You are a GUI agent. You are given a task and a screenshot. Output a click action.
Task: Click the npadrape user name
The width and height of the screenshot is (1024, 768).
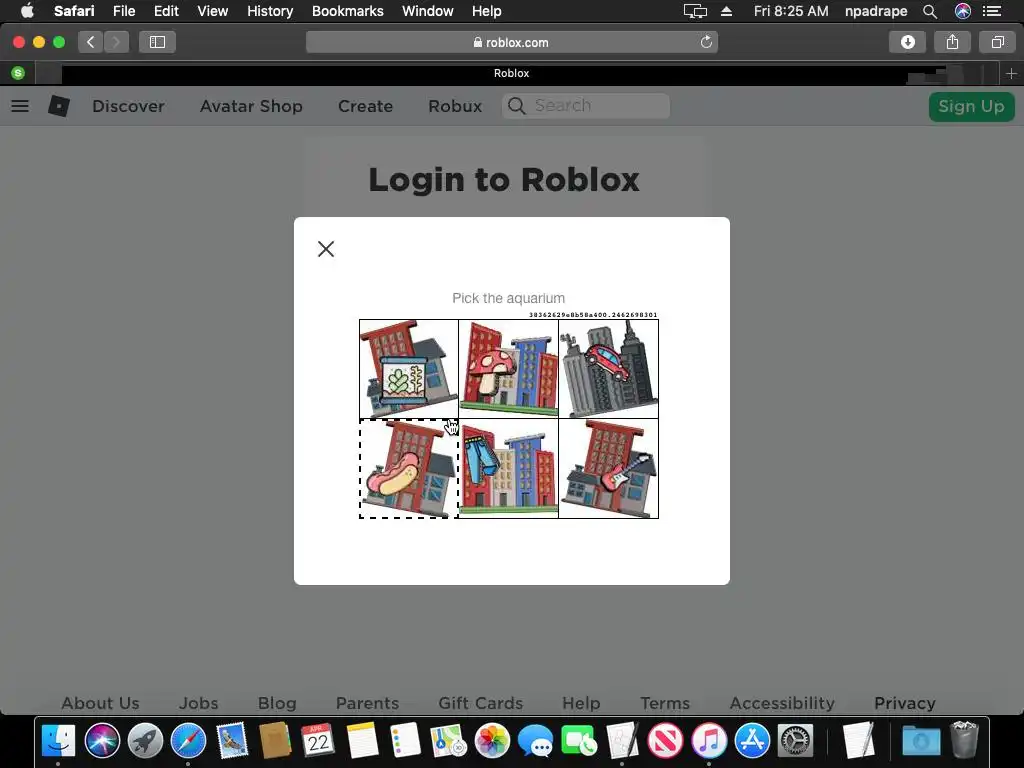[876, 11]
